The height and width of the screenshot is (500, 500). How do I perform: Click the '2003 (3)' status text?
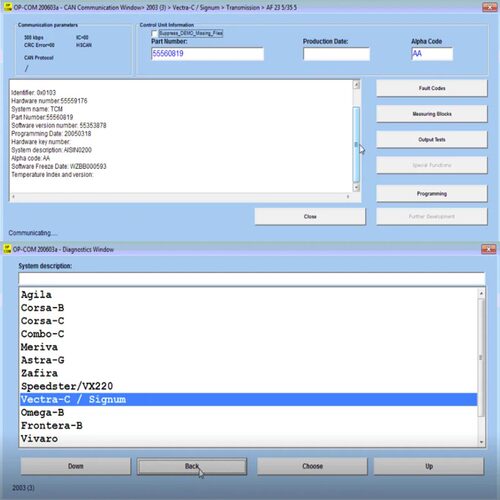point(23,488)
